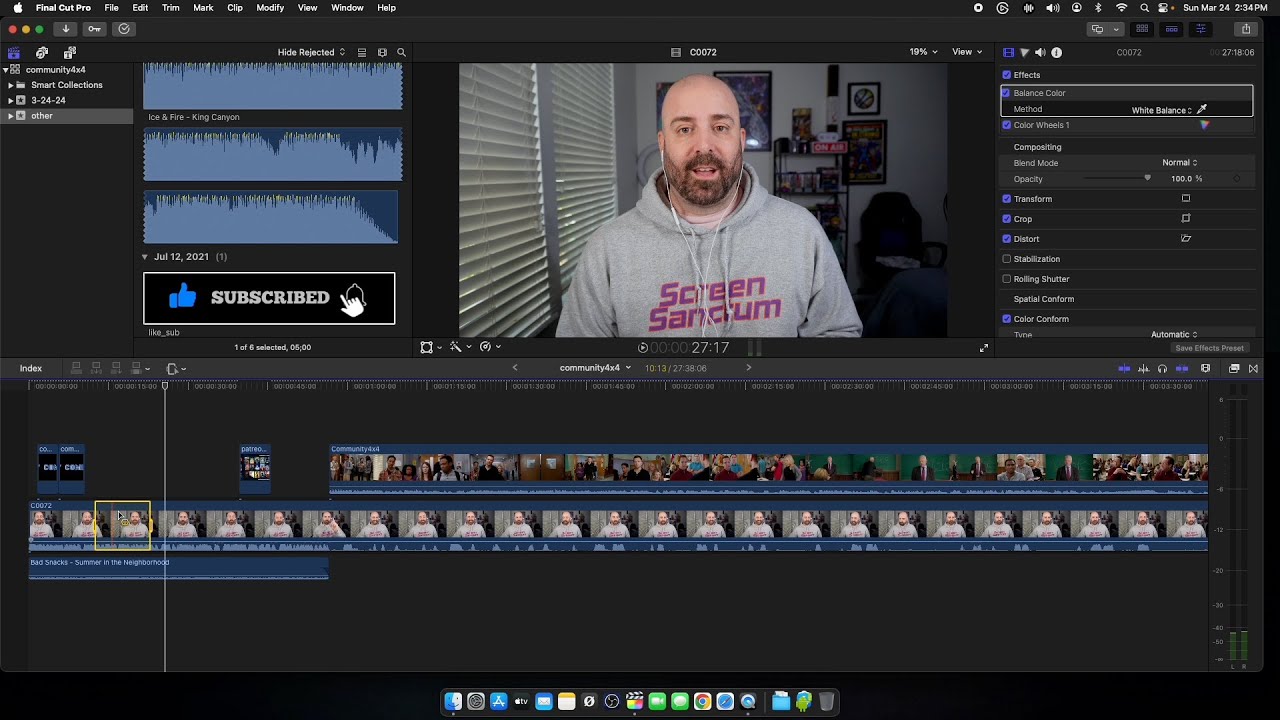The image size is (1280, 720).
Task: Open the Photos and Audio sidebar
Action: pyautogui.click(x=42, y=52)
